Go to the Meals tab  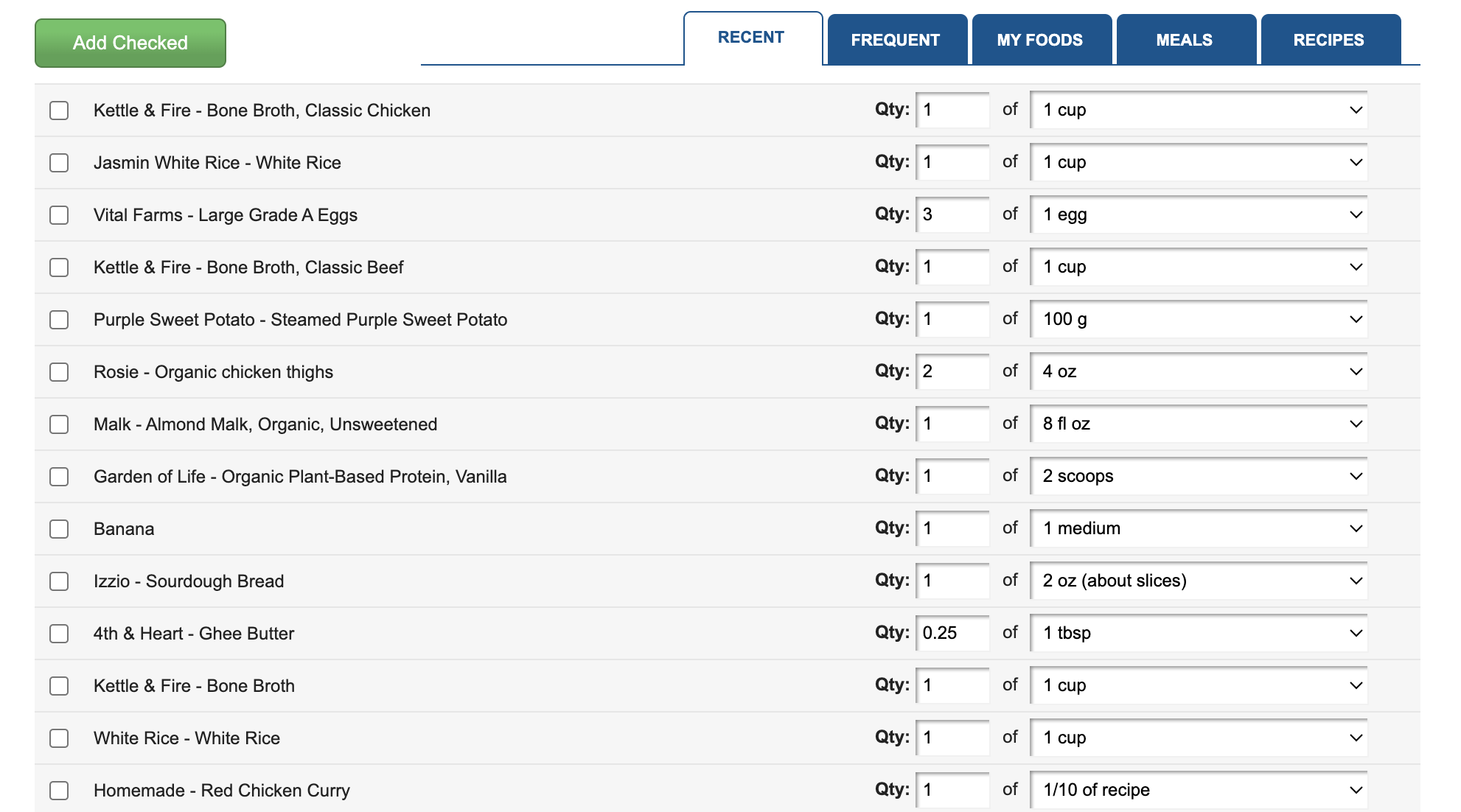(x=1185, y=40)
